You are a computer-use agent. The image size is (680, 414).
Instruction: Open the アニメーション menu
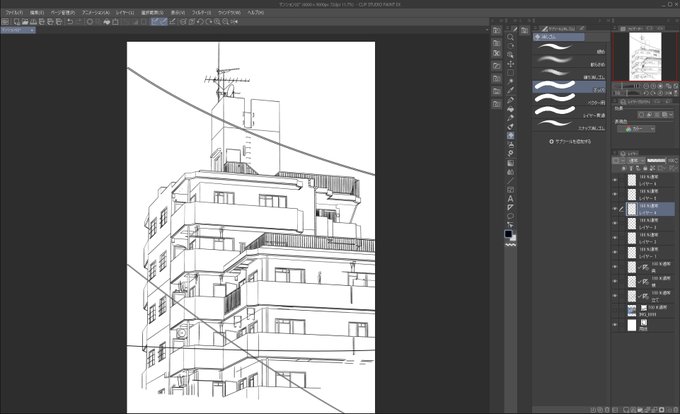click(95, 13)
